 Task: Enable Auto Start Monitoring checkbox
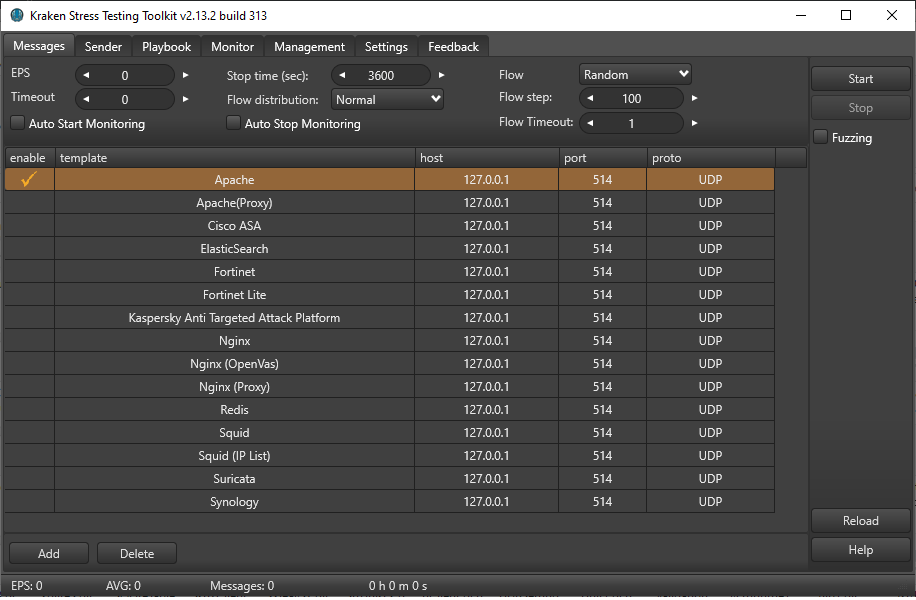coord(18,123)
